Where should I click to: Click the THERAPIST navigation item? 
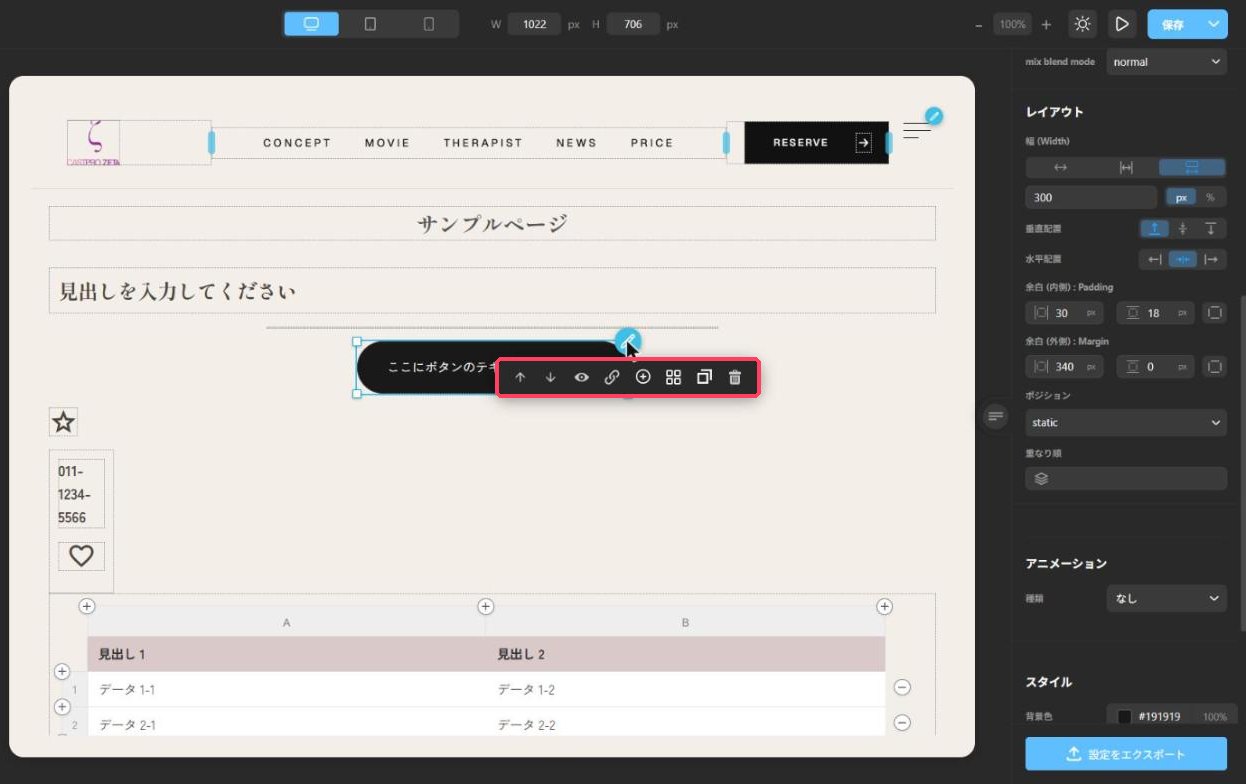tap(483, 143)
